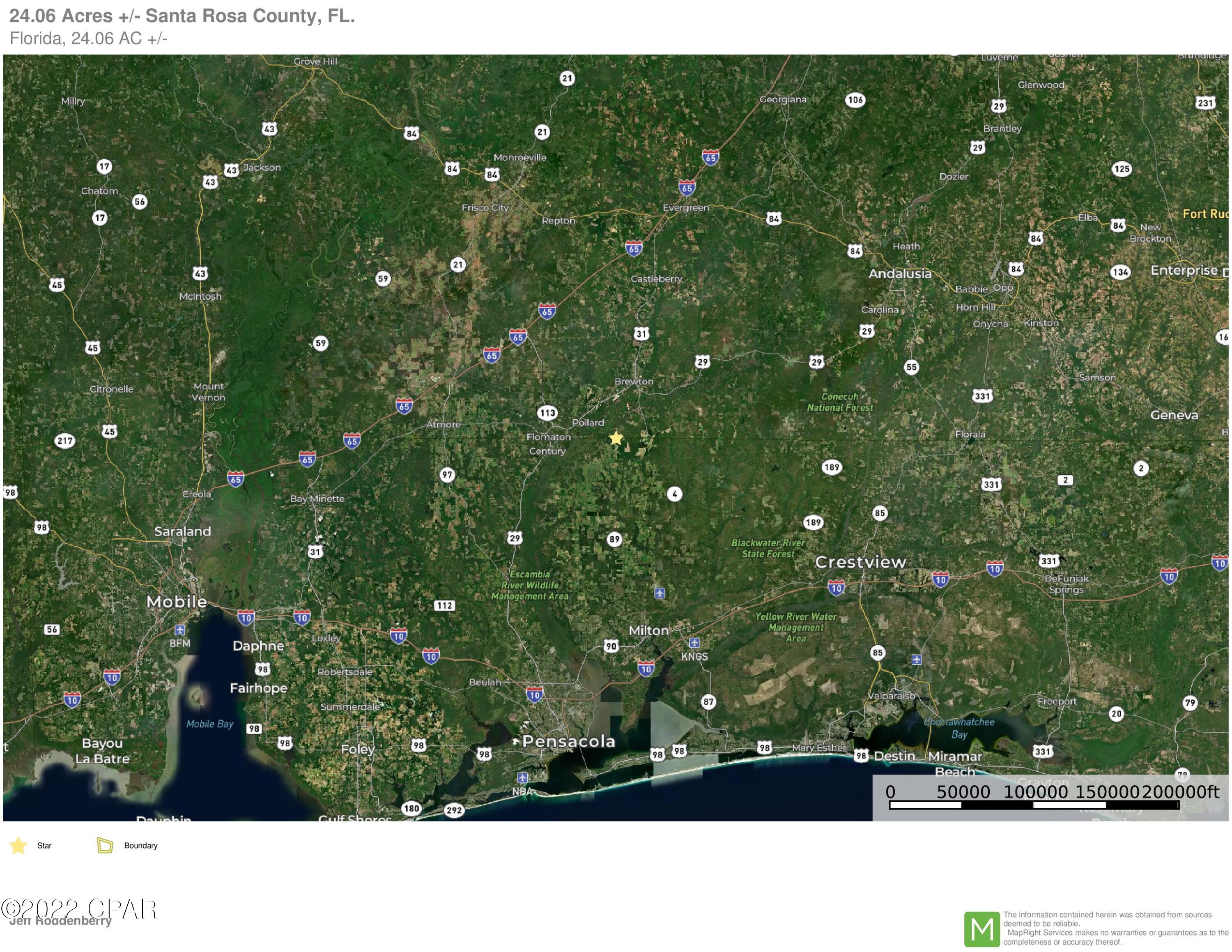
Task: Click the KNGS airport icon near Milton
Action: (x=694, y=643)
